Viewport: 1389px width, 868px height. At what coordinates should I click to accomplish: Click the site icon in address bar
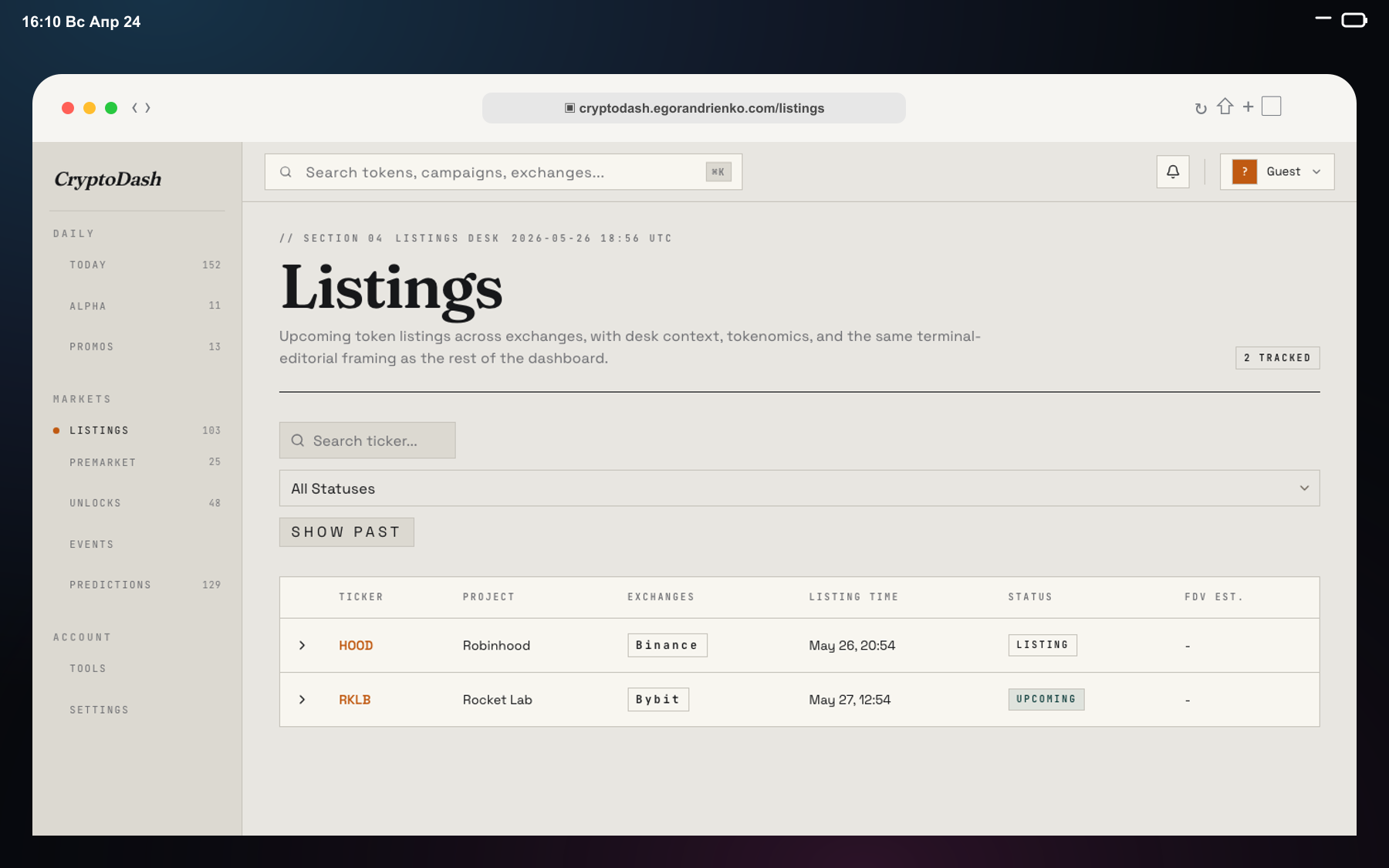pyautogui.click(x=569, y=108)
